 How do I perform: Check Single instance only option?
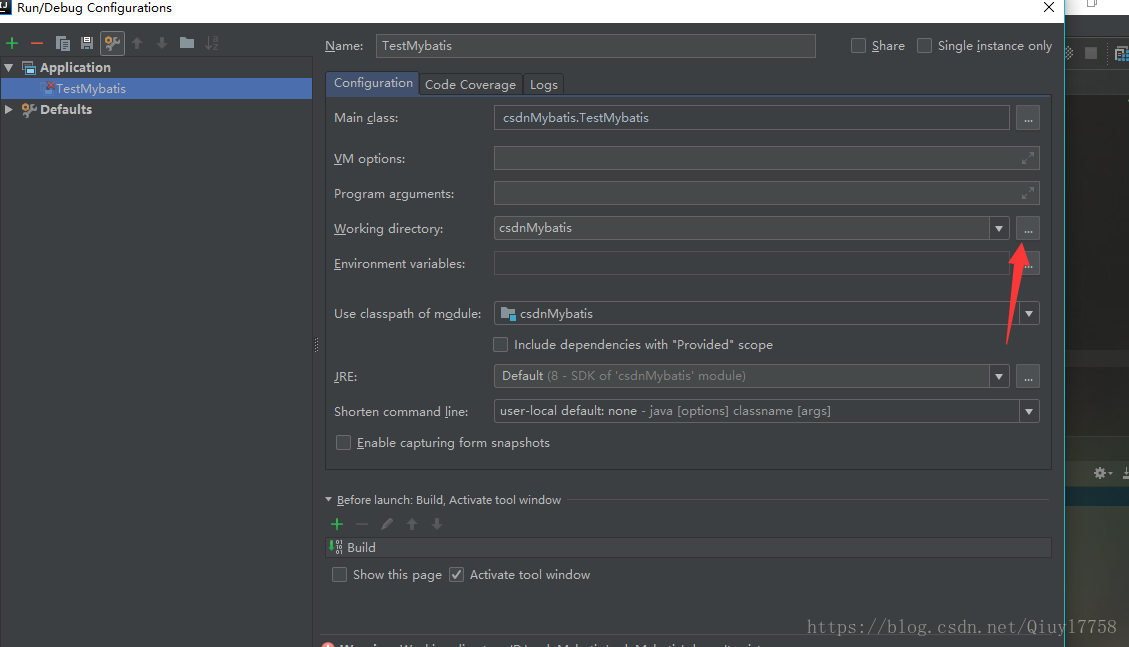[924, 45]
